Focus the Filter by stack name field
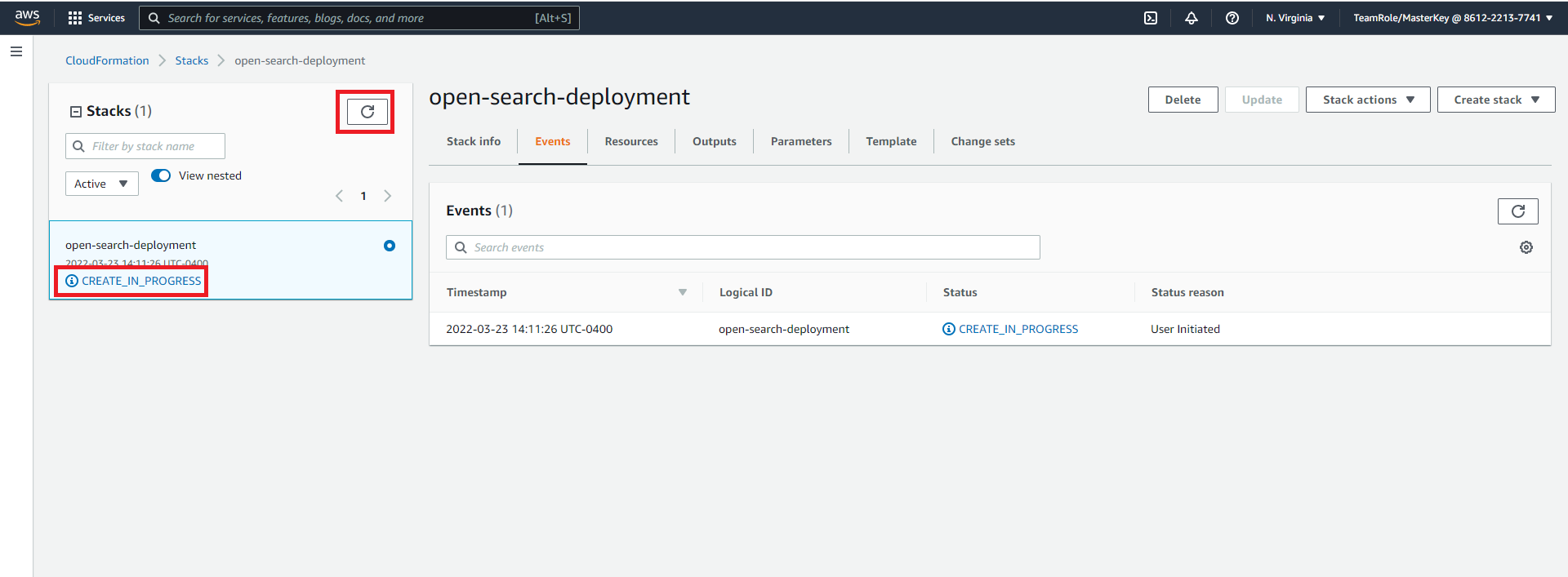 click(145, 146)
